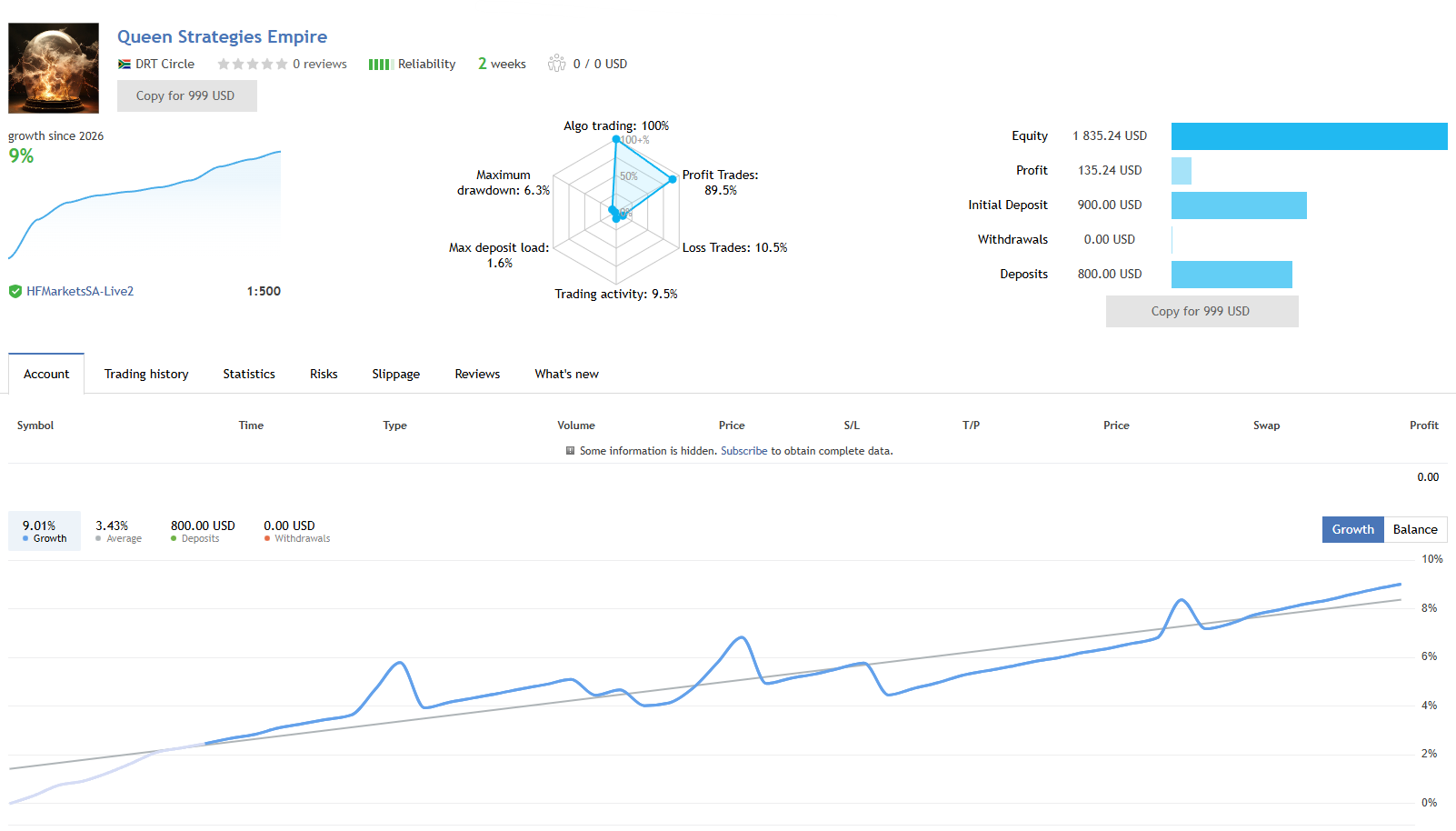Screen dimensions: 1456x831
Task: Select the 9.01% Growth stat box
Action: (x=44, y=530)
